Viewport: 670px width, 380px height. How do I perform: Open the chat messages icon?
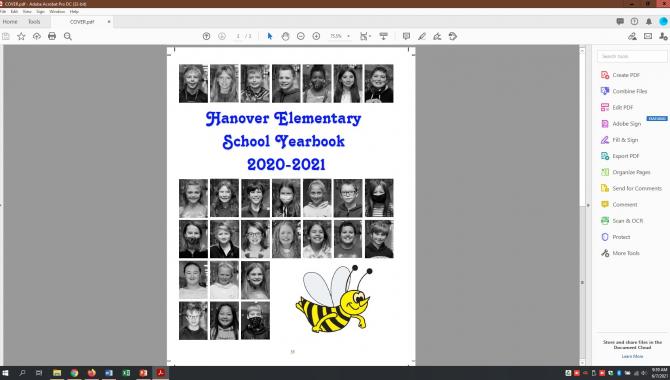coord(620,21)
